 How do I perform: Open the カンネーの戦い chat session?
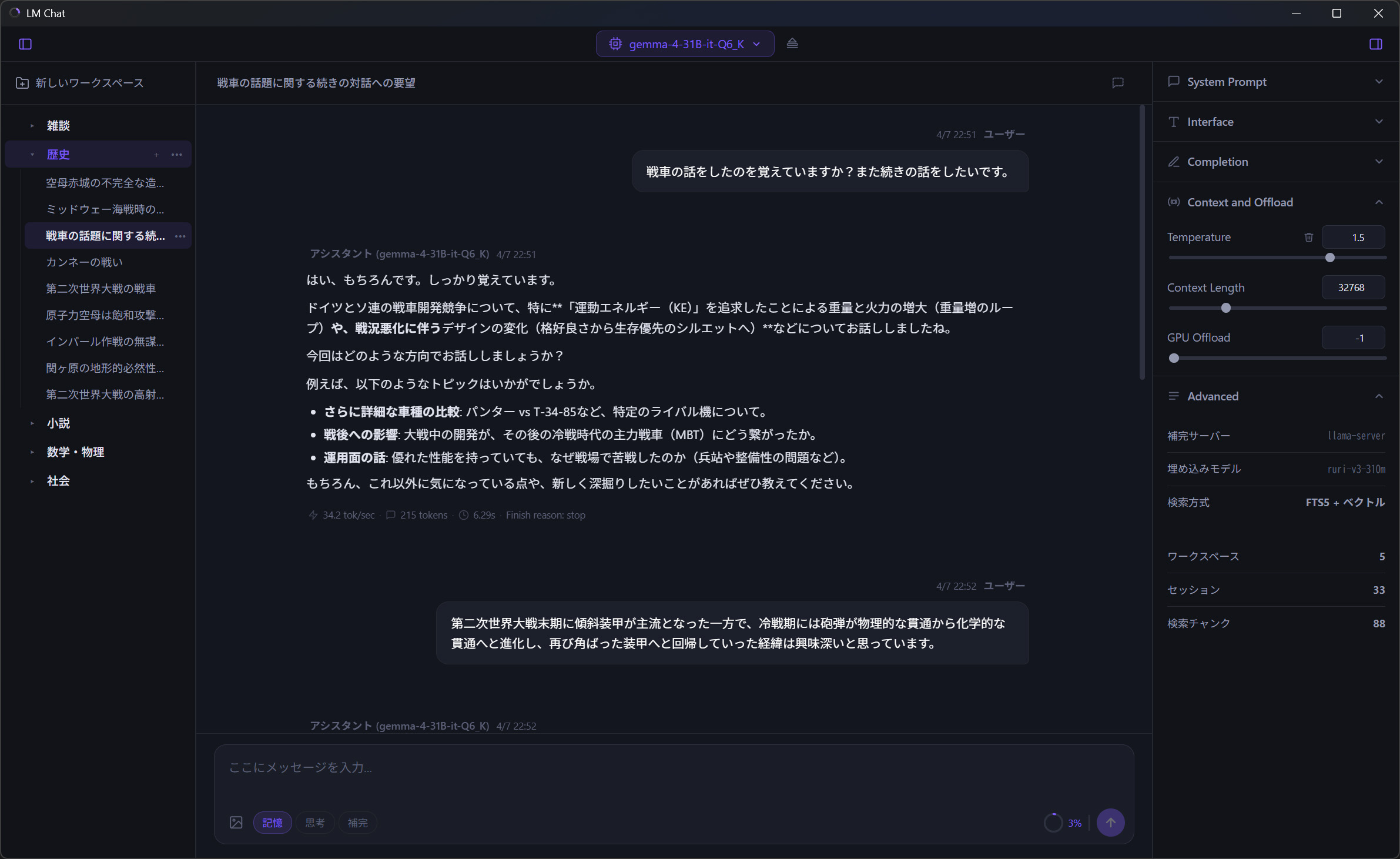click(x=85, y=262)
